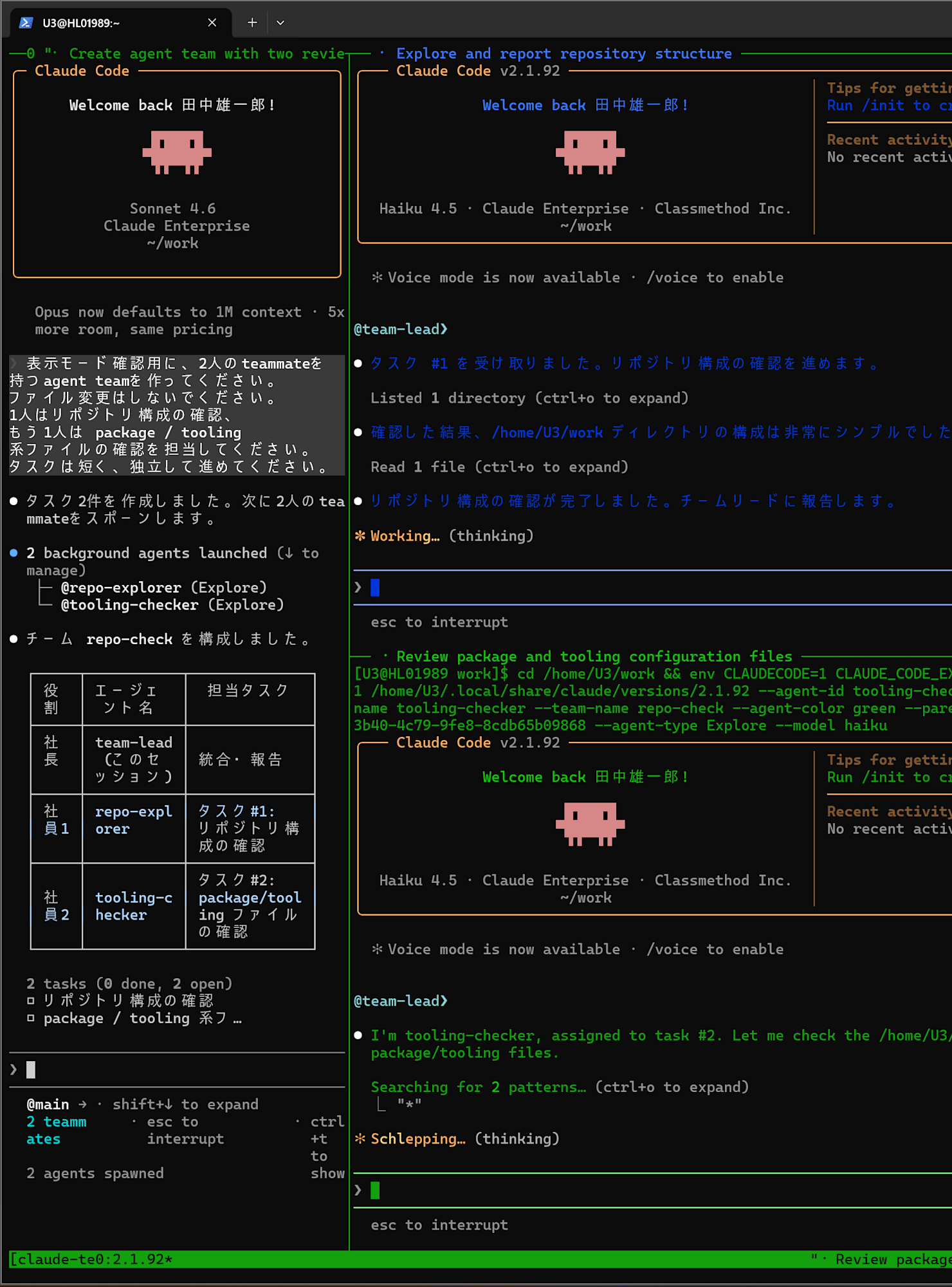This screenshot has height=1287, width=952.
Task: Click 'チーム repo-check を構成しました' message
Action: tap(168, 639)
